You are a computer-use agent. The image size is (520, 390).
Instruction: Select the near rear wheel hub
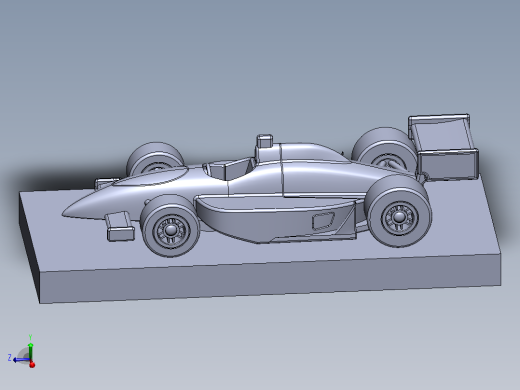coord(399,218)
